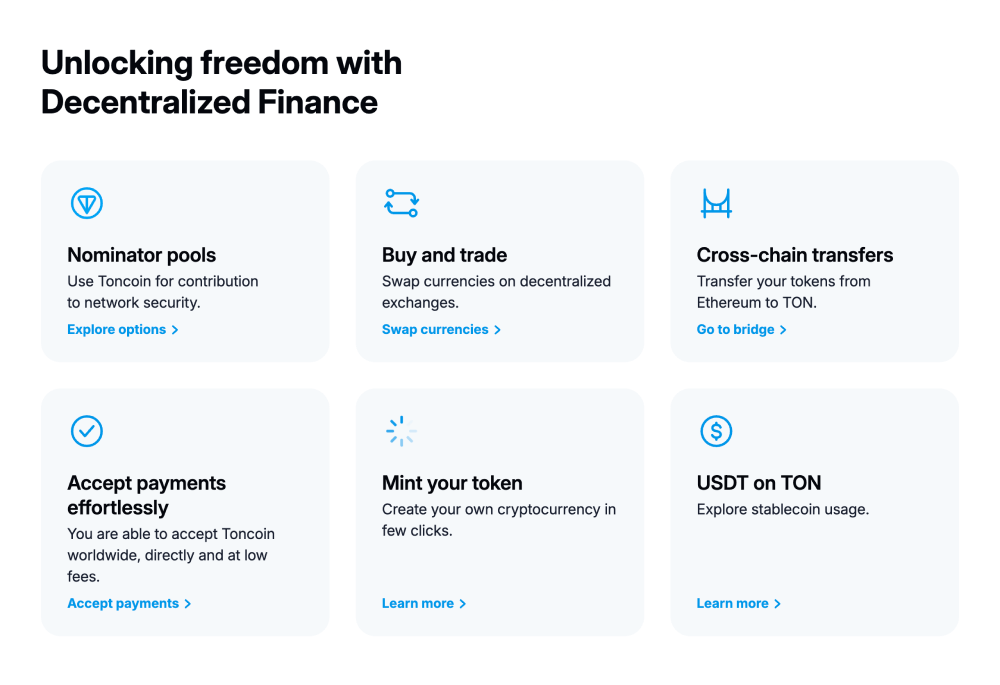Click the chevron next to Explore options
The image size is (1000, 685).
click(x=175, y=330)
